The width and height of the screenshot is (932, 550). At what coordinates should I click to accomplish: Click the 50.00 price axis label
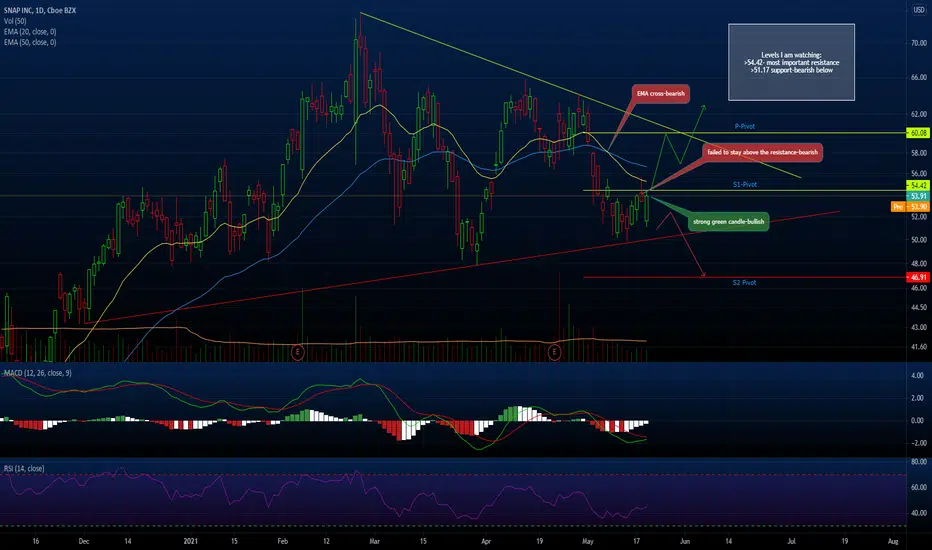(x=918, y=240)
